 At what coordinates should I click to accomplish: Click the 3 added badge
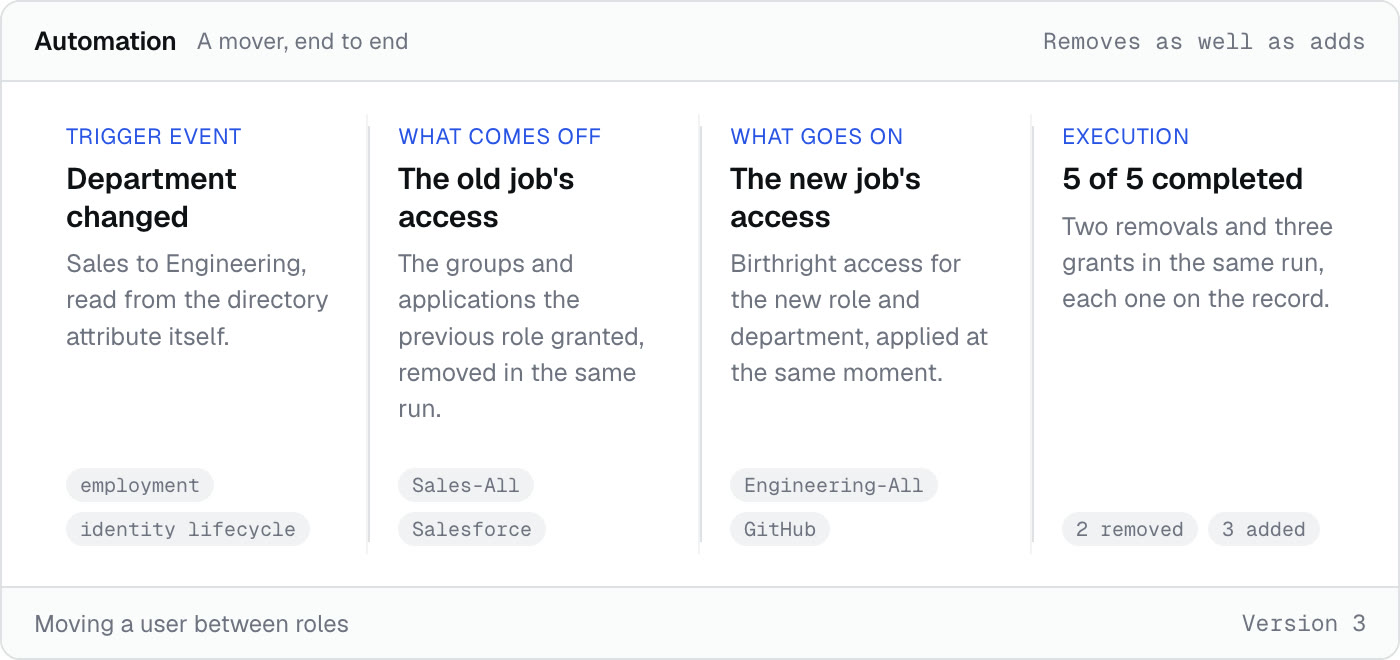pos(1264,529)
